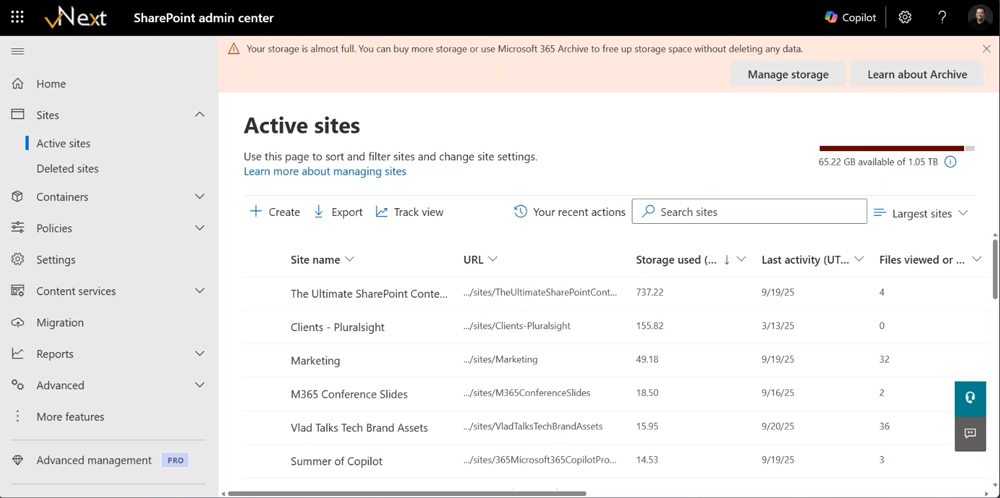The image size is (1000, 498).
Task: Open URL column dropdown
Action: (x=492, y=260)
